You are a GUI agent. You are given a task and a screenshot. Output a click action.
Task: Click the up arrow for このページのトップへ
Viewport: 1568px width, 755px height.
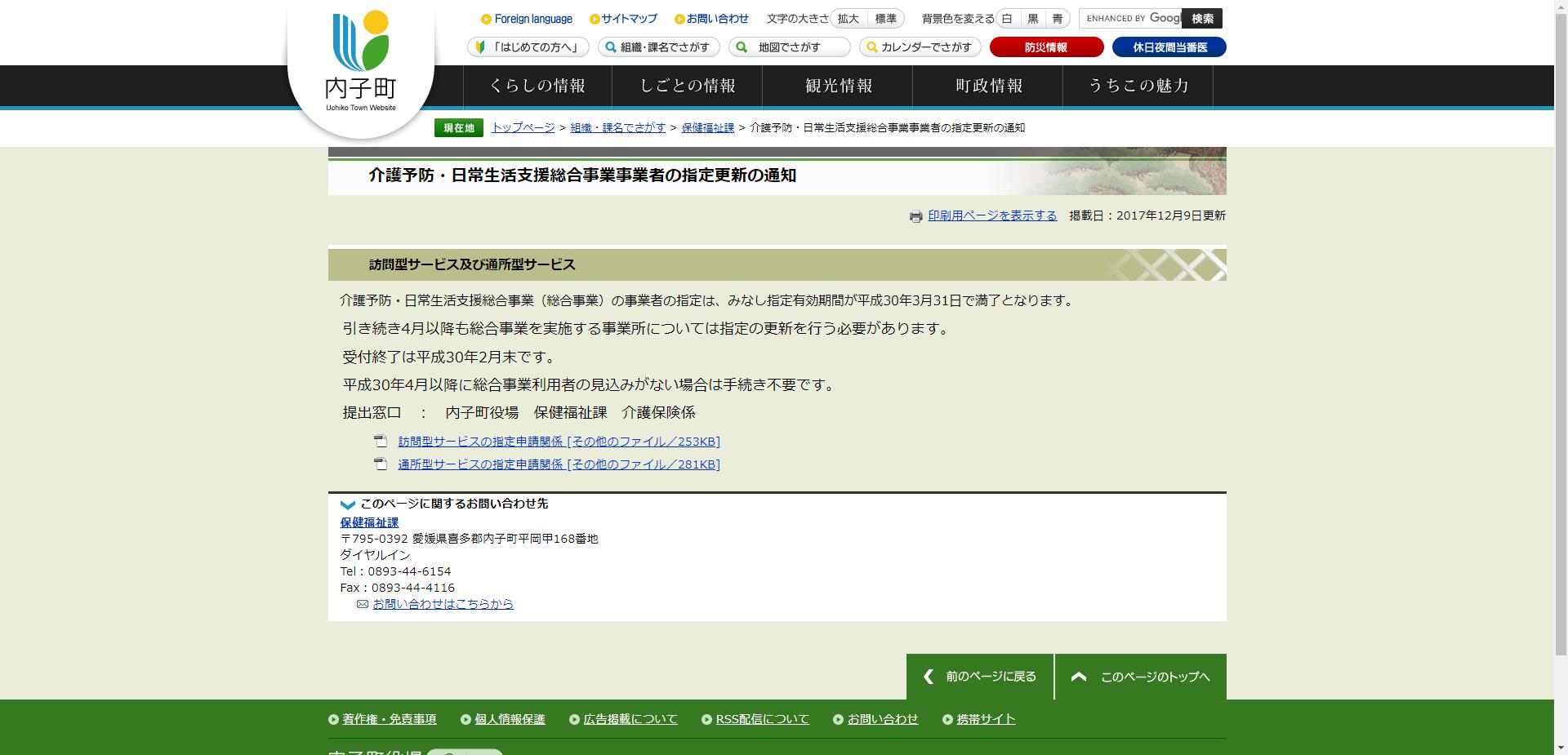(1080, 676)
